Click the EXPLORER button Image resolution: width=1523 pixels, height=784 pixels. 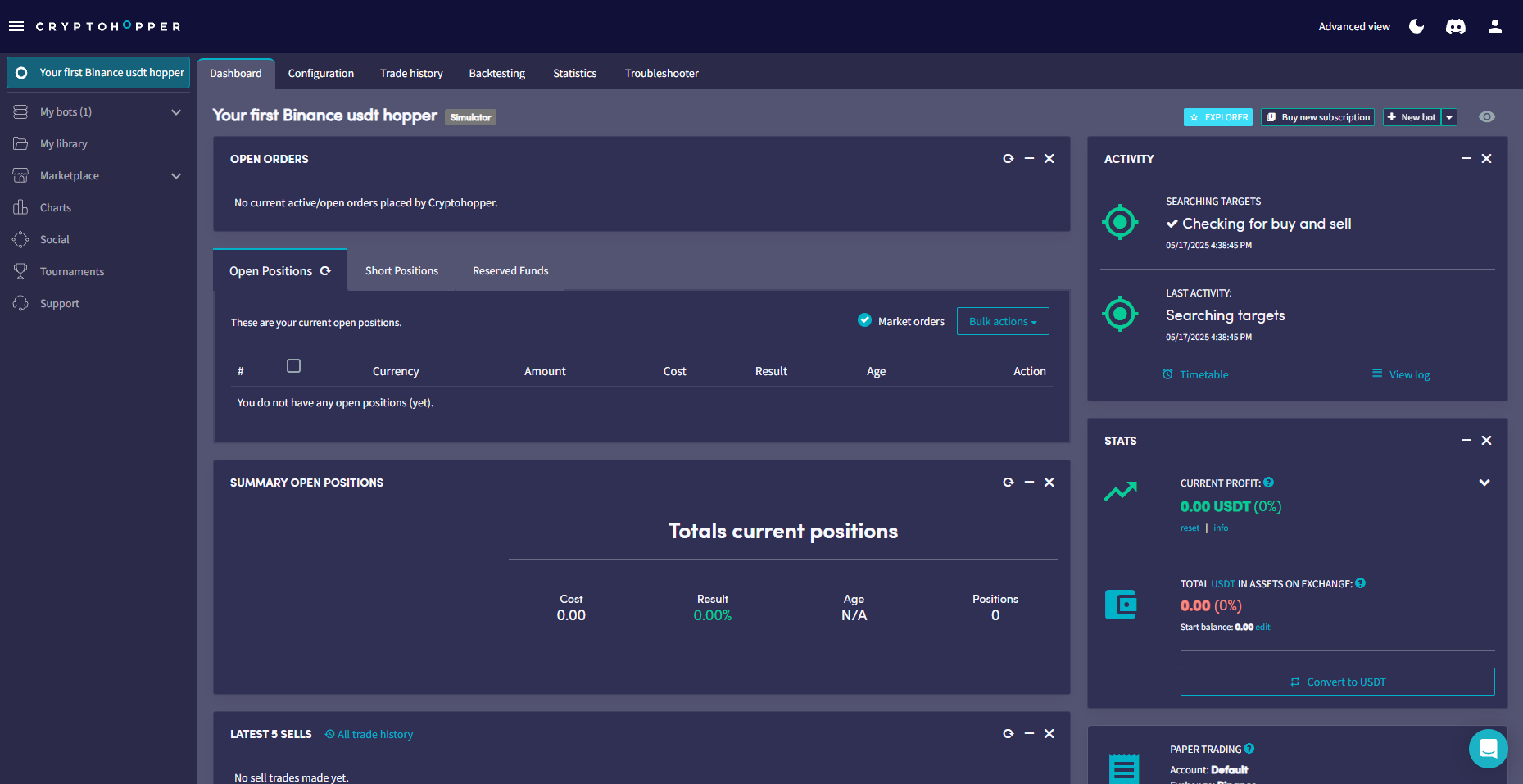point(1218,117)
